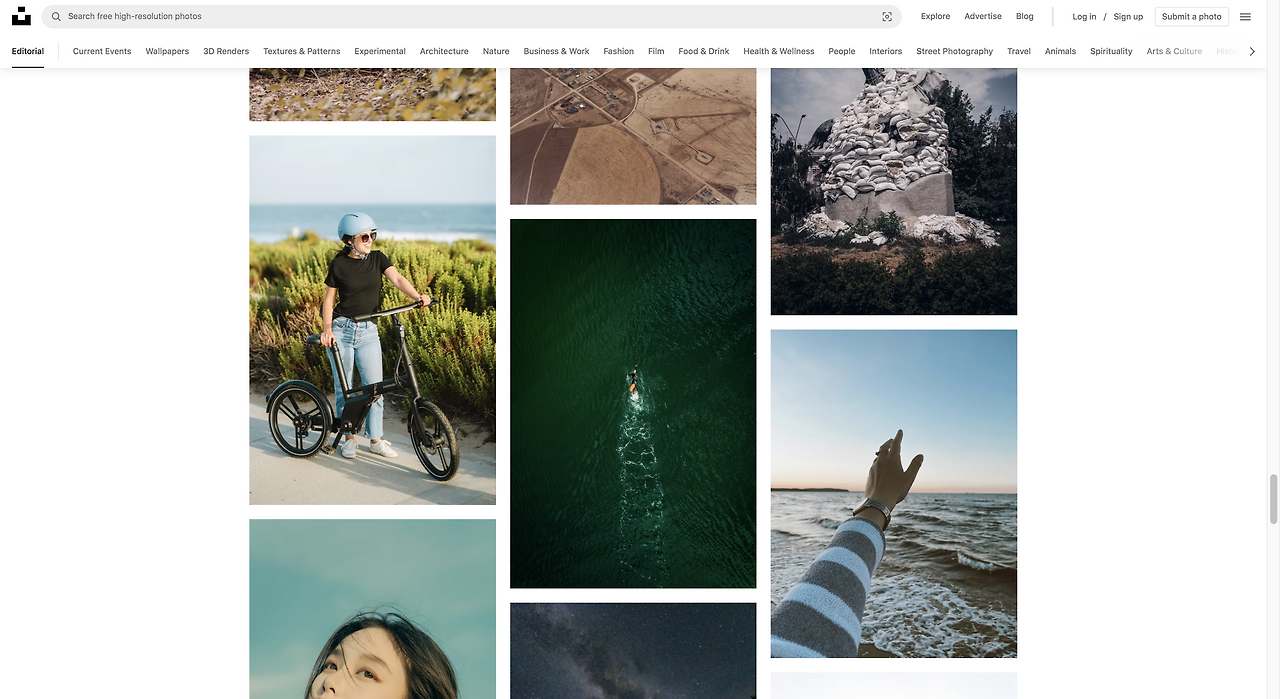The image size is (1280, 699).
Task: Select Business & Work category
Action: [557, 51]
